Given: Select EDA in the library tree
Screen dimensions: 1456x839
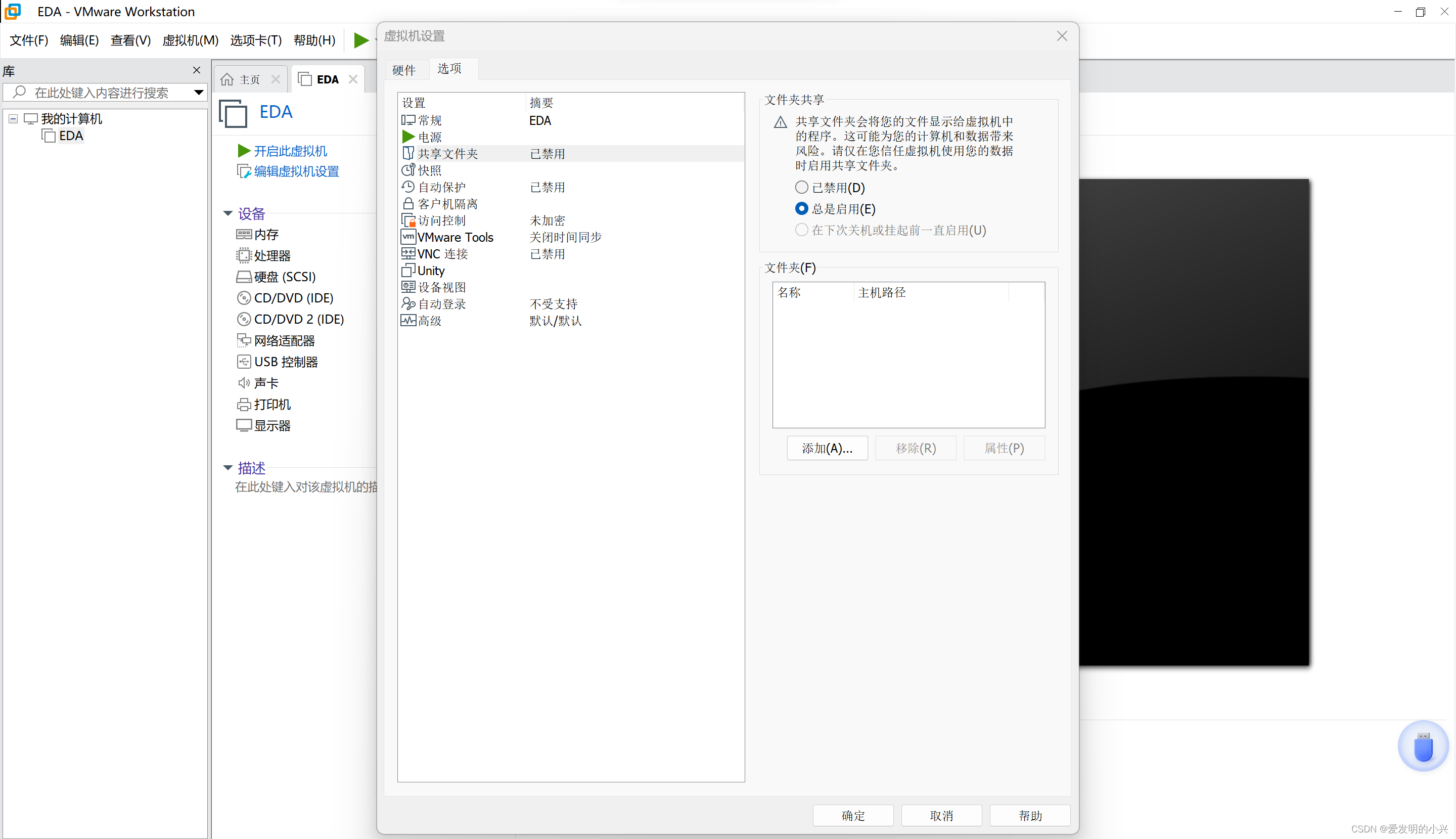Looking at the screenshot, I should coord(71,136).
